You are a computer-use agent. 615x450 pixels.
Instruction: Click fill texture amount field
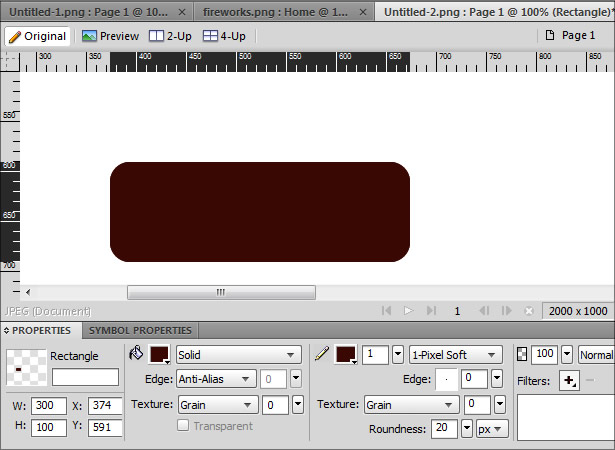tap(275, 405)
